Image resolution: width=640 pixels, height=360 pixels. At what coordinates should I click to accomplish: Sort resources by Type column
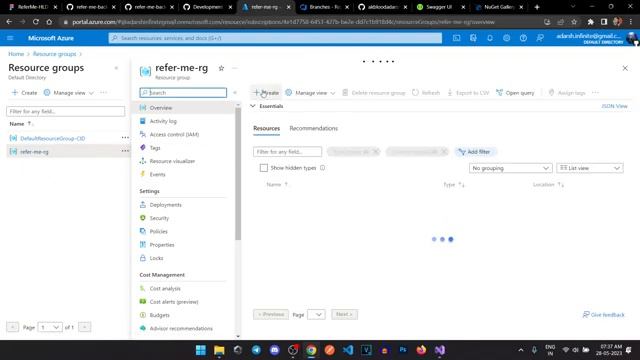[x=453, y=184]
